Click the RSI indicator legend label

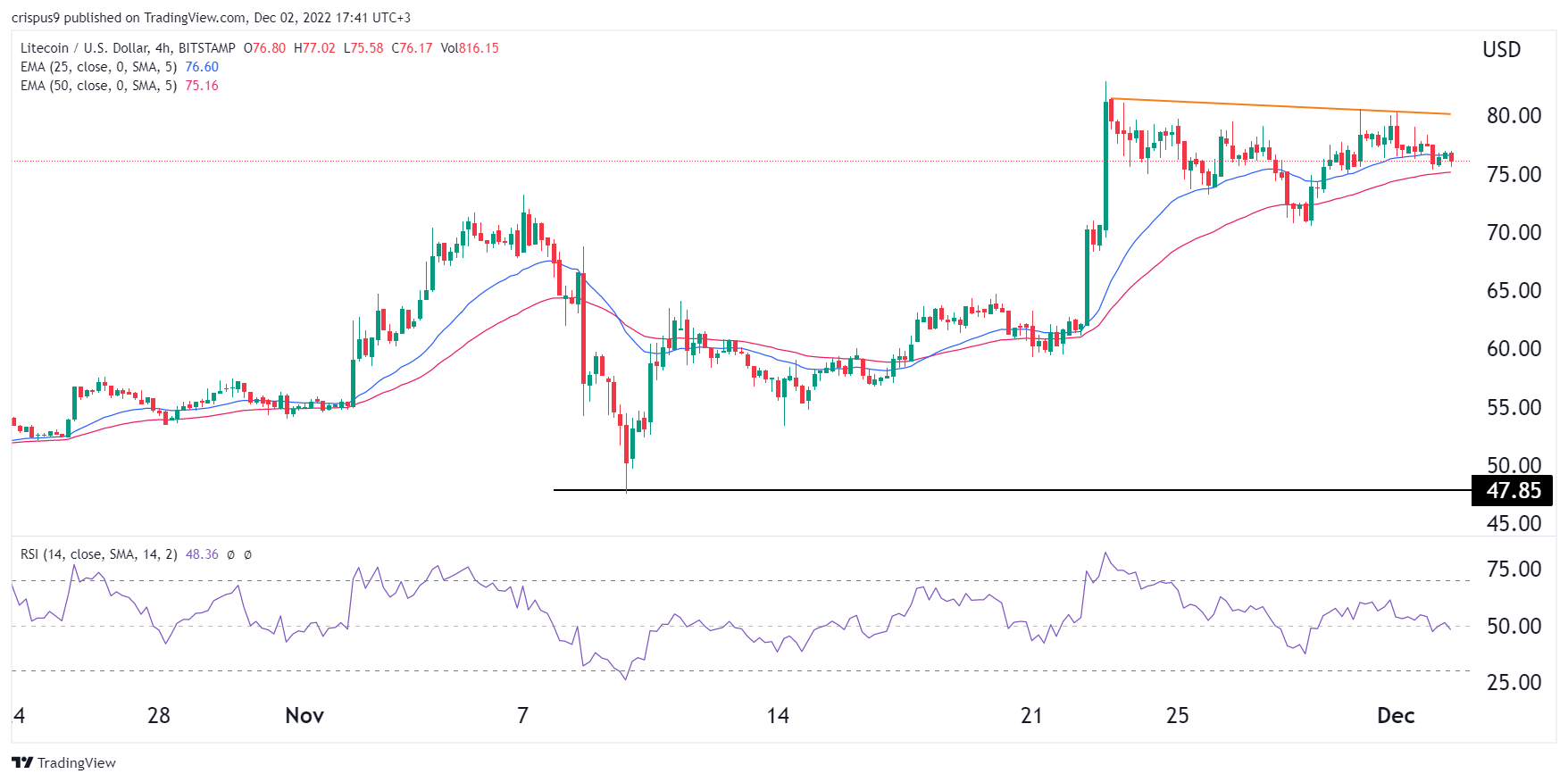(x=99, y=554)
